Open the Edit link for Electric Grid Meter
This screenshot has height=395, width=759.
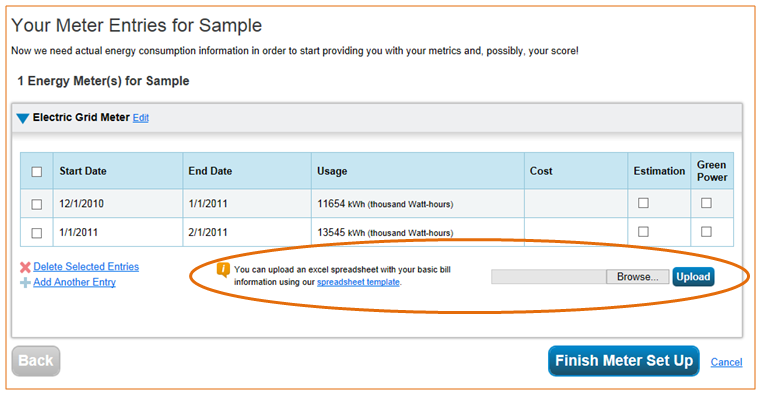[x=141, y=118]
